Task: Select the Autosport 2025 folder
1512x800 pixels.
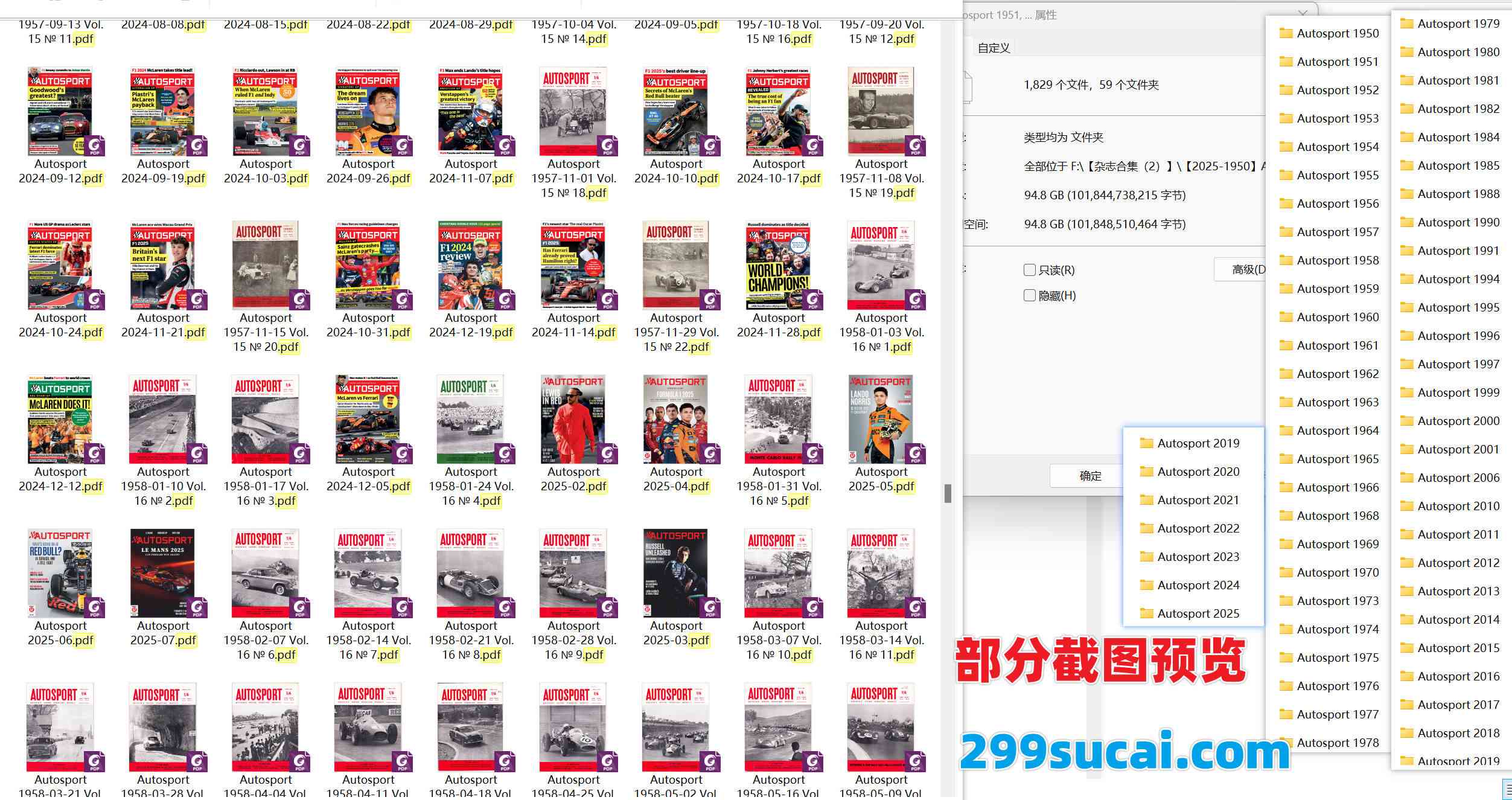Action: (x=1198, y=613)
